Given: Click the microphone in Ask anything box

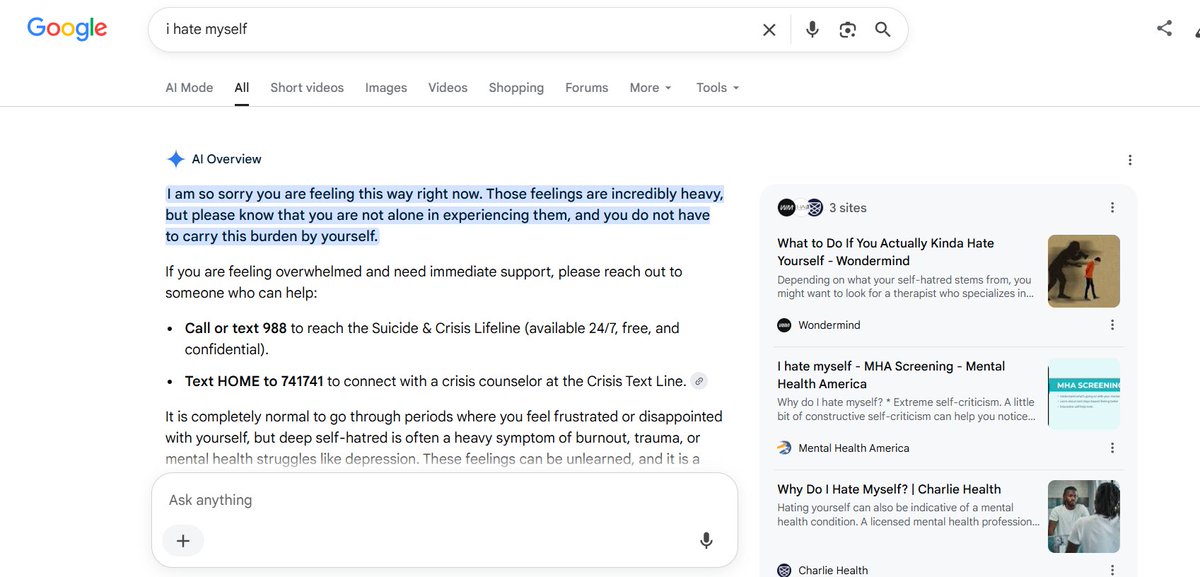Looking at the screenshot, I should pos(706,541).
